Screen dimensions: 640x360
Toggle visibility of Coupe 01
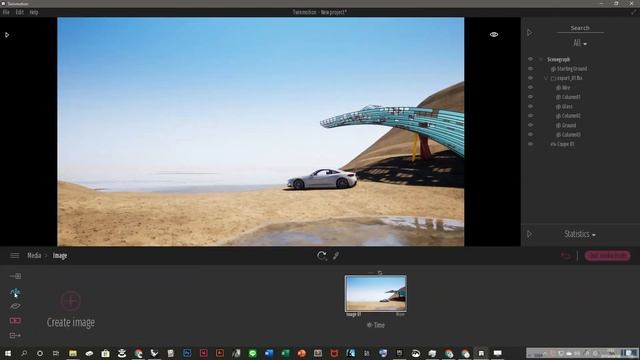click(530, 144)
